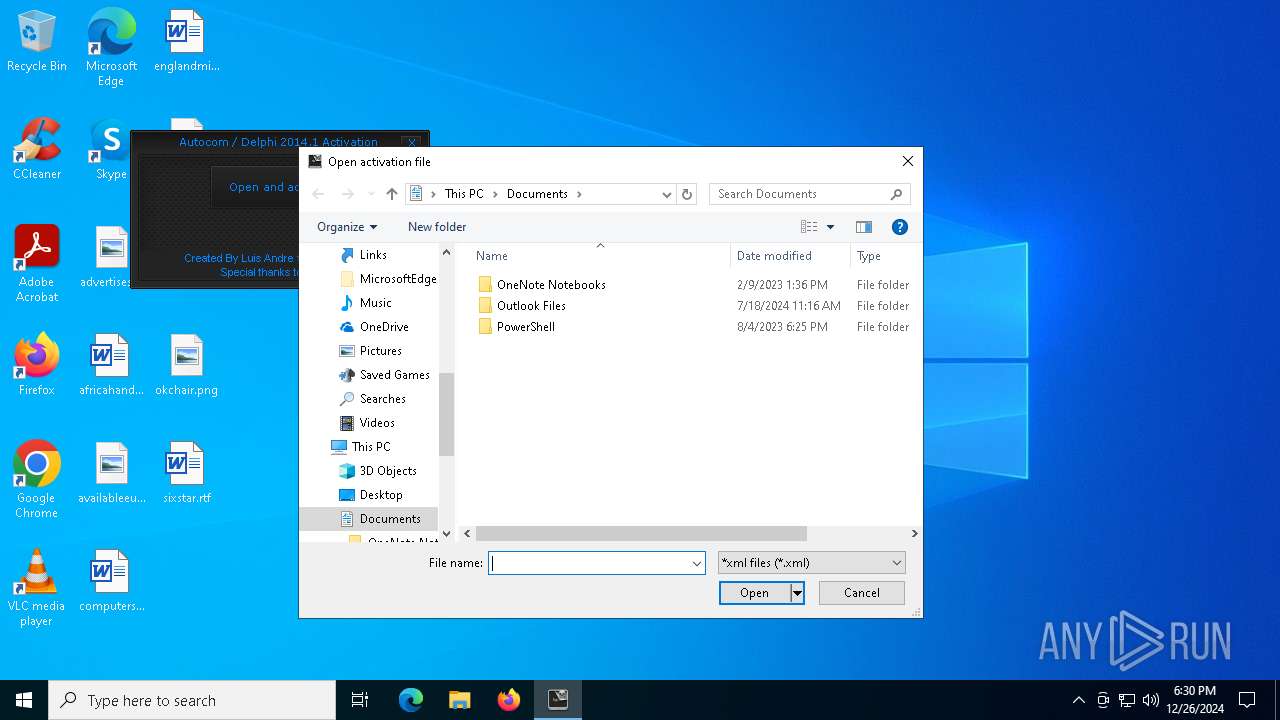Launch Microsoft Edge from desktop shortcut
The height and width of the screenshot is (720, 1280).
pyautogui.click(x=111, y=47)
